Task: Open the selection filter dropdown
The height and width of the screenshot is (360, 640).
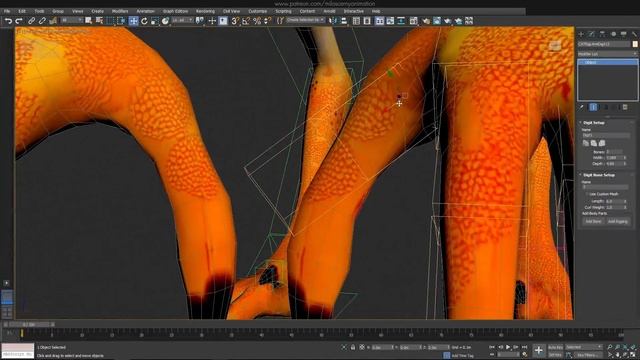Action: [x=72, y=20]
